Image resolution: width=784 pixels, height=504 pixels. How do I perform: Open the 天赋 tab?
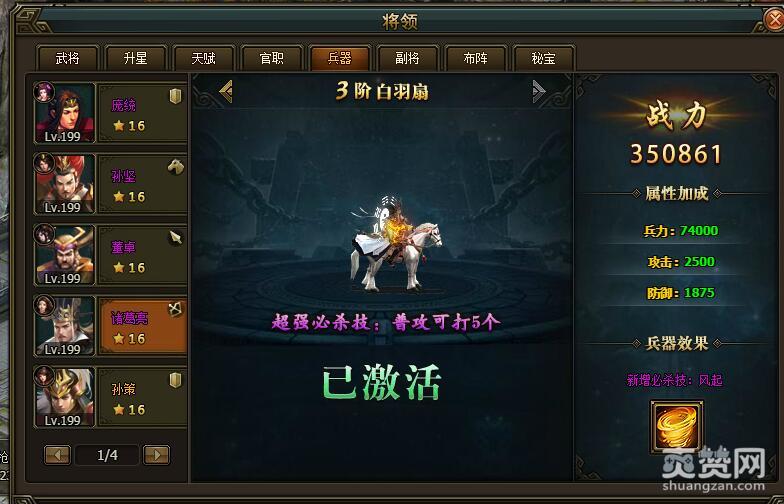click(204, 58)
